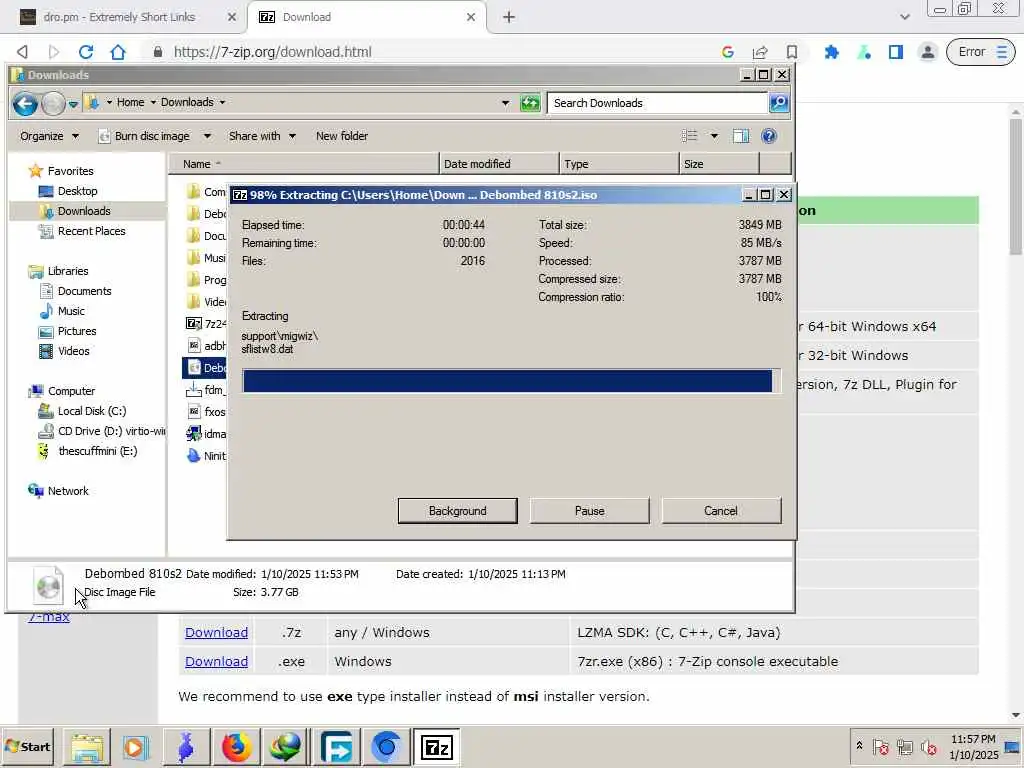Select Network in navigation pane

click(67, 490)
